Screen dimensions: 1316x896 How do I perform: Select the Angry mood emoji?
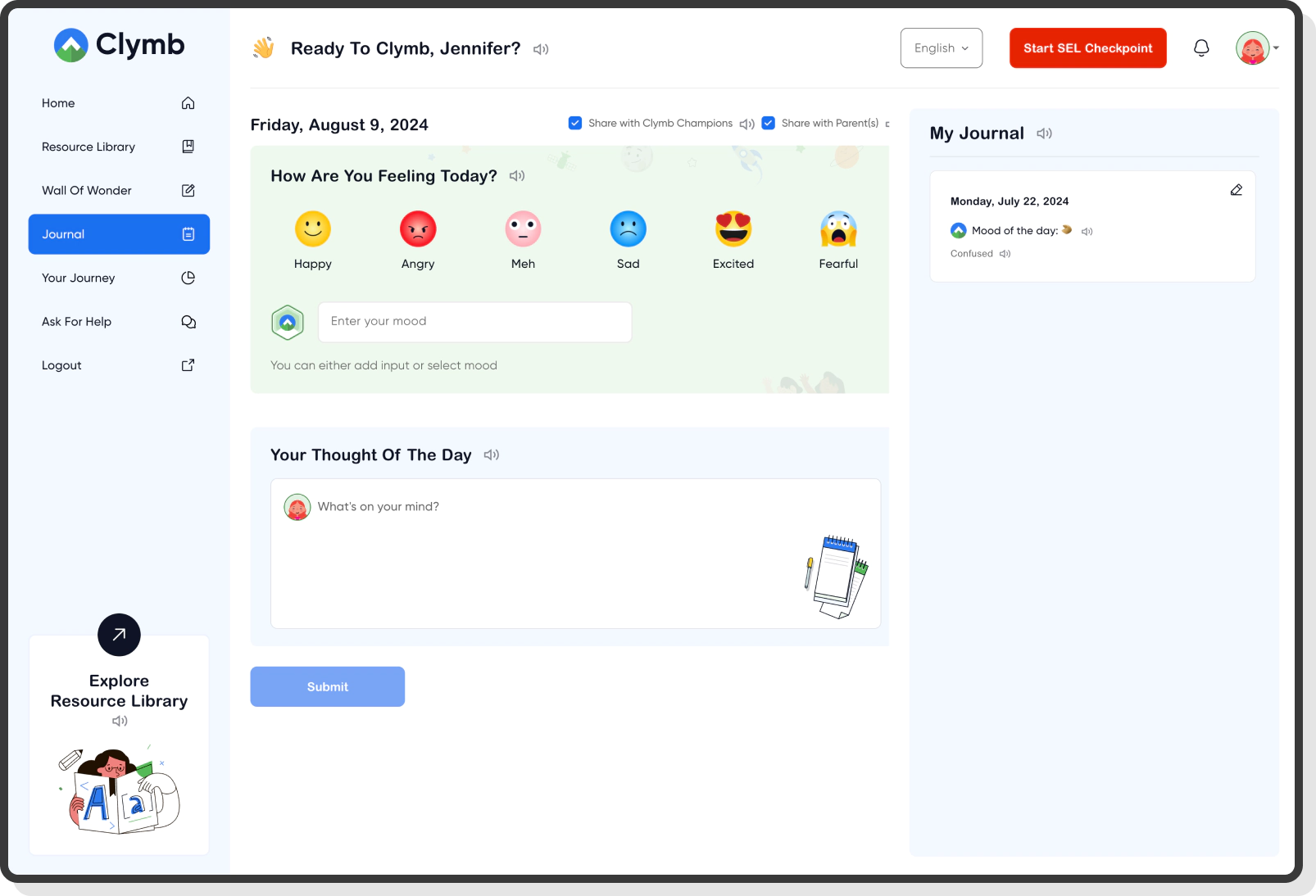[x=418, y=229]
